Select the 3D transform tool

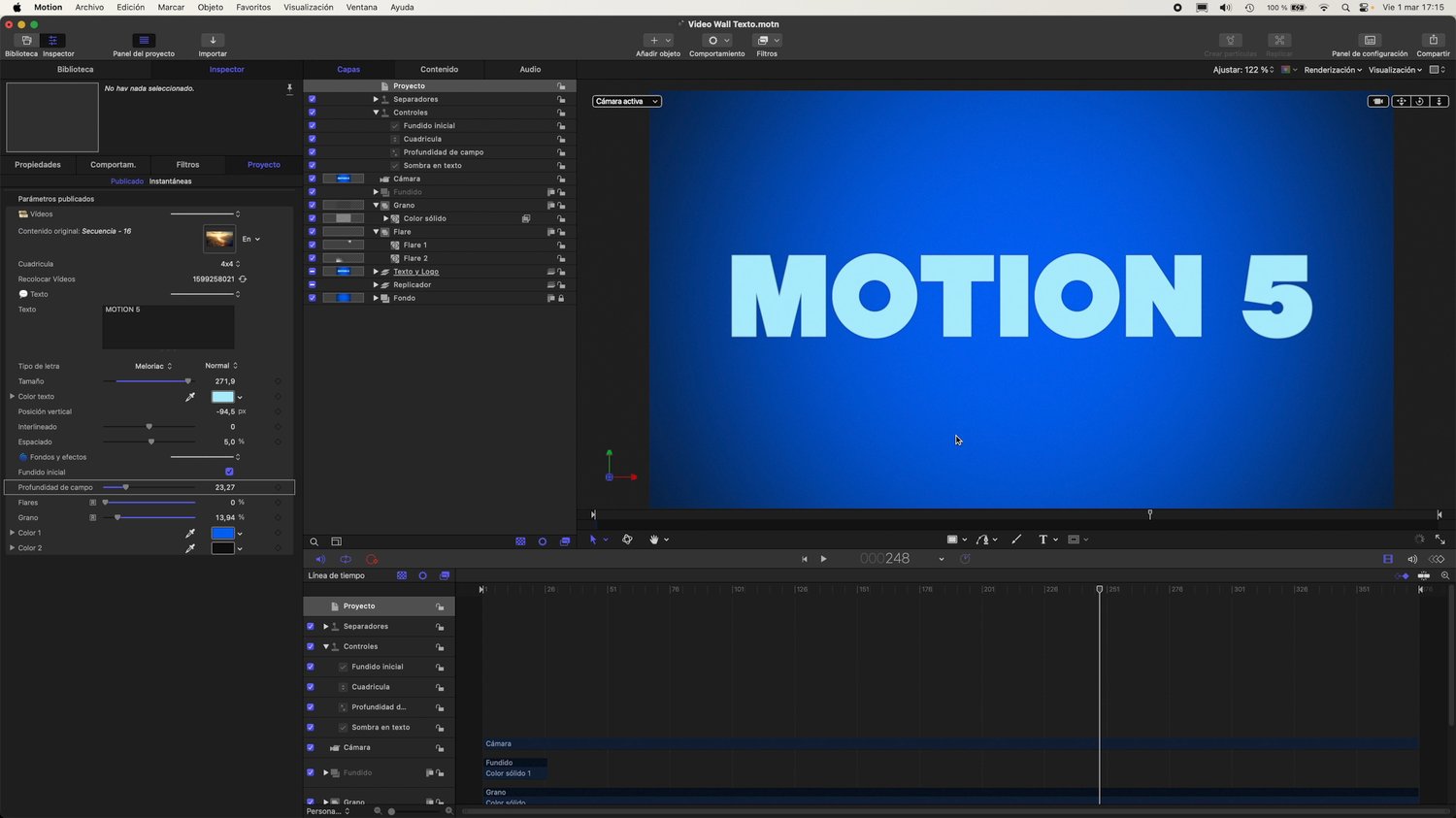point(627,540)
